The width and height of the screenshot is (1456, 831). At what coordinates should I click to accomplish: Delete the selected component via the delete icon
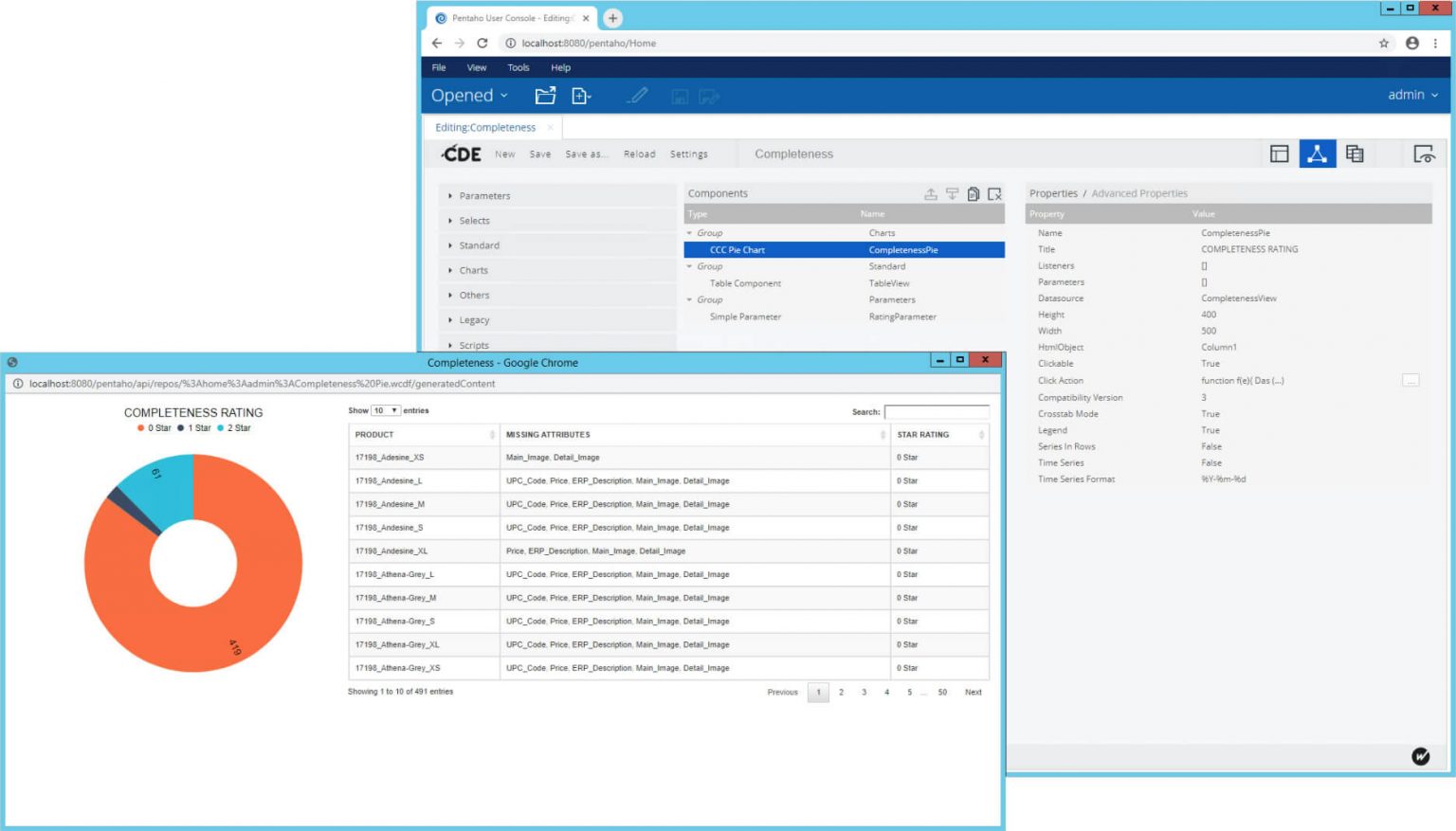(x=994, y=193)
